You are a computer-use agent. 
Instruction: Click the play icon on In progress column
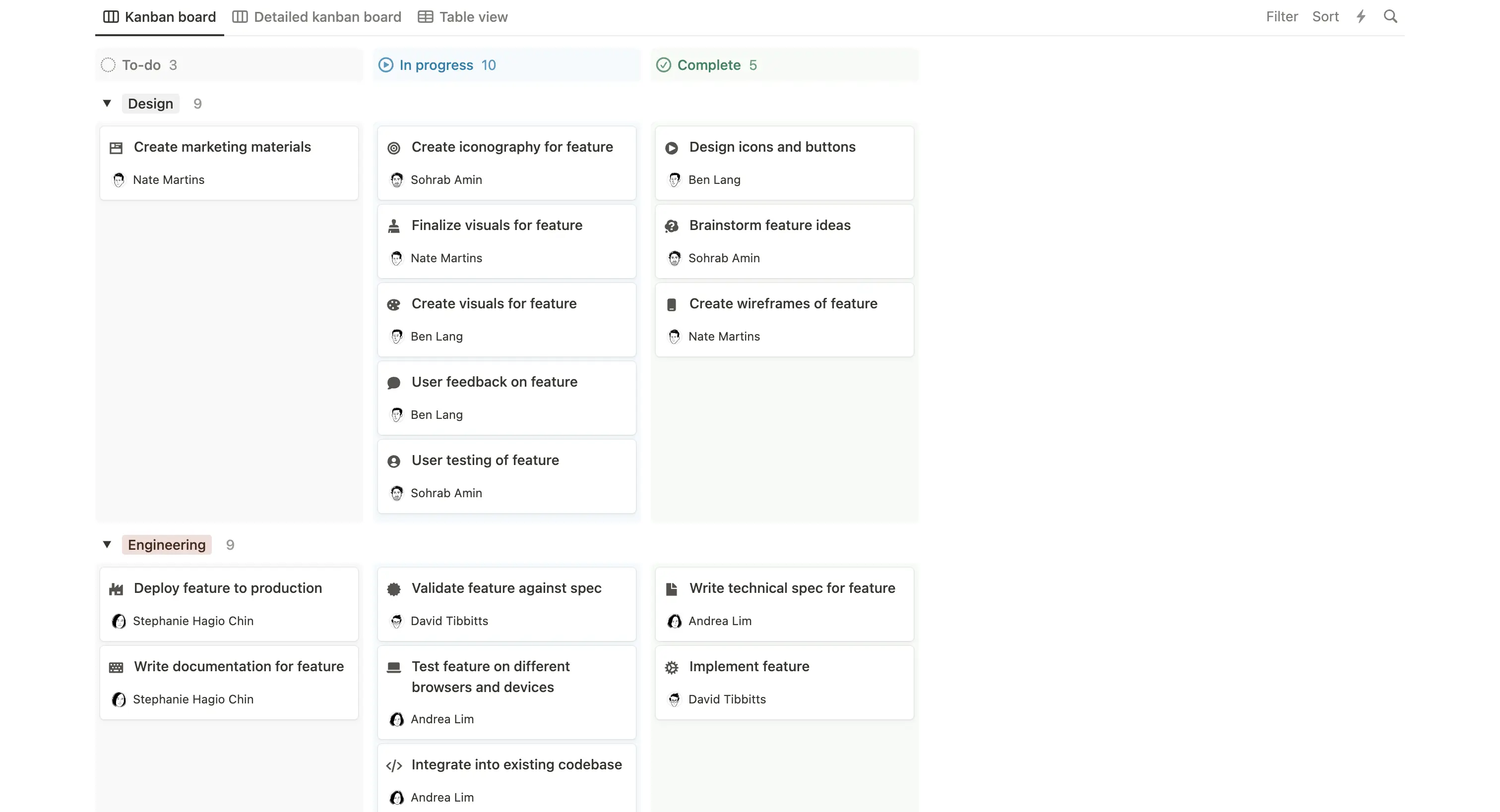coord(385,64)
